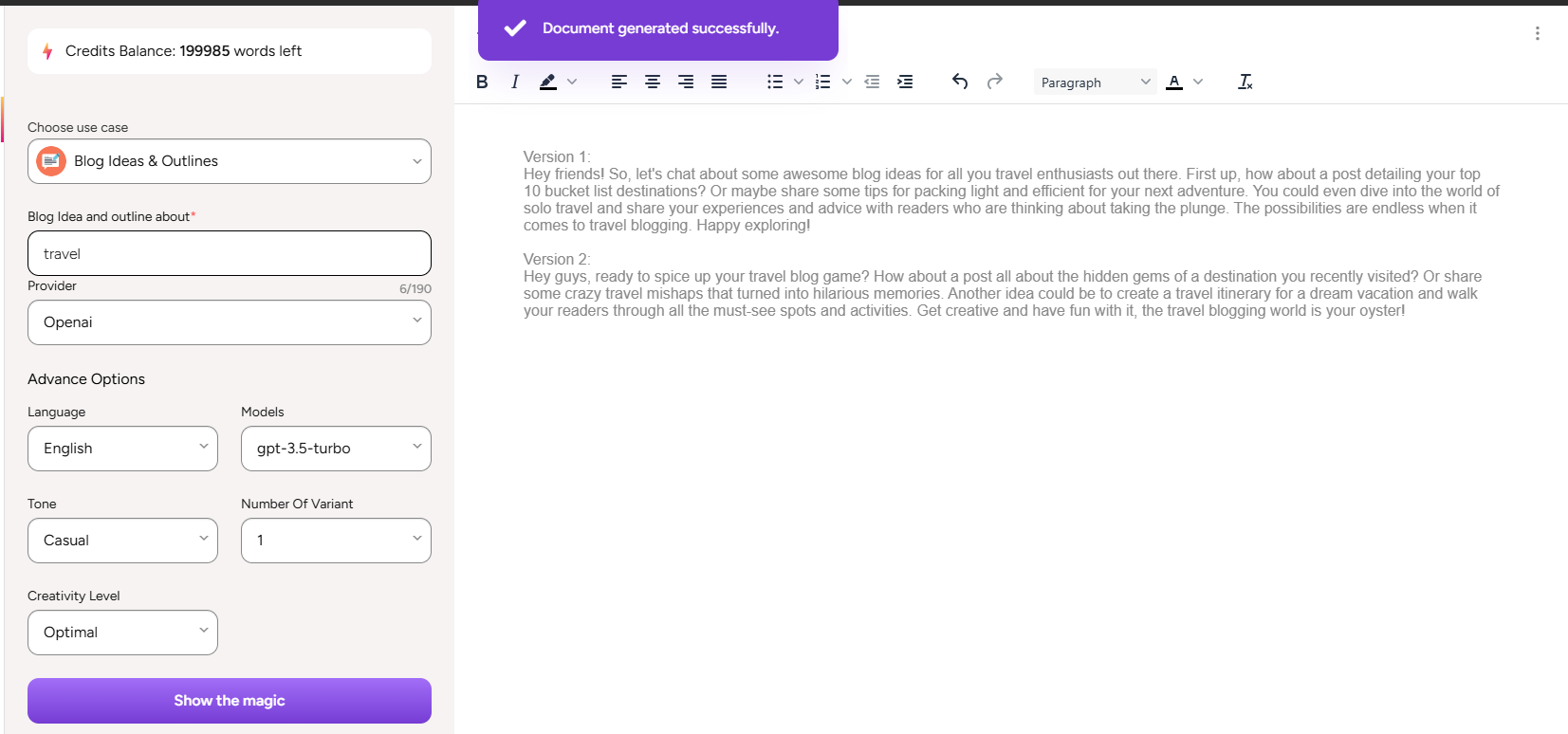Open the three-dot more options menu

(1537, 33)
